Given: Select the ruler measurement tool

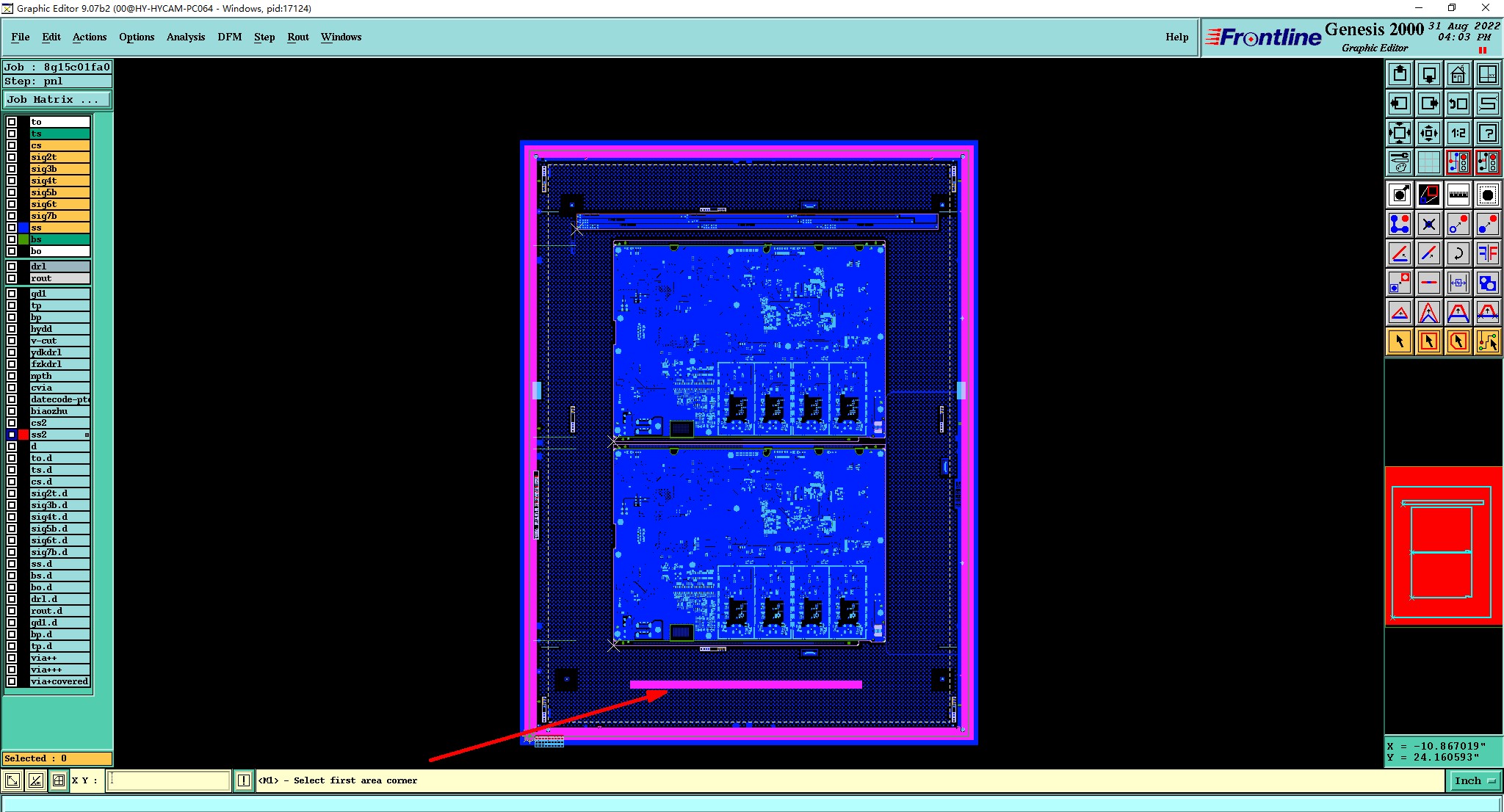Looking at the screenshot, I should [1458, 195].
